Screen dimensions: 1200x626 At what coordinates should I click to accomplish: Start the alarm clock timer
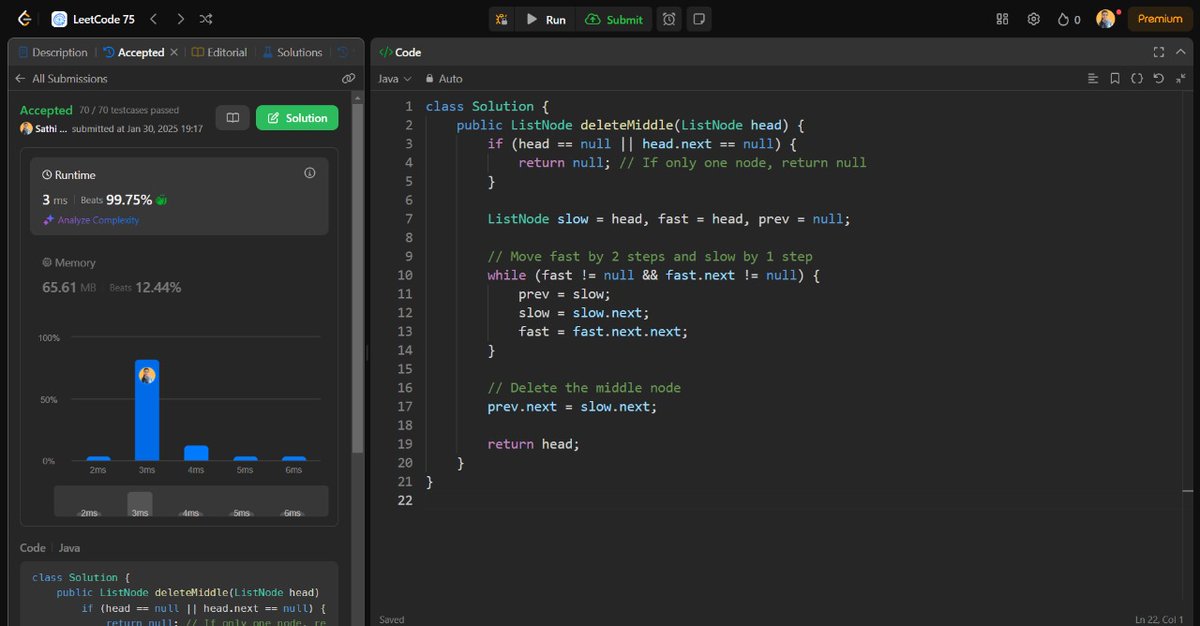[x=669, y=19]
